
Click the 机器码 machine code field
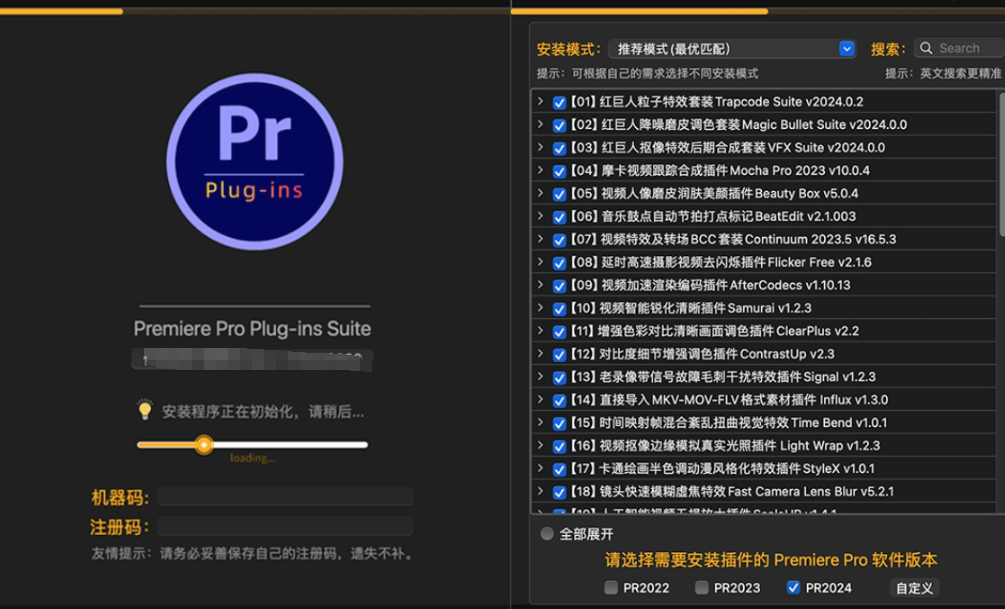pyautogui.click(x=285, y=497)
